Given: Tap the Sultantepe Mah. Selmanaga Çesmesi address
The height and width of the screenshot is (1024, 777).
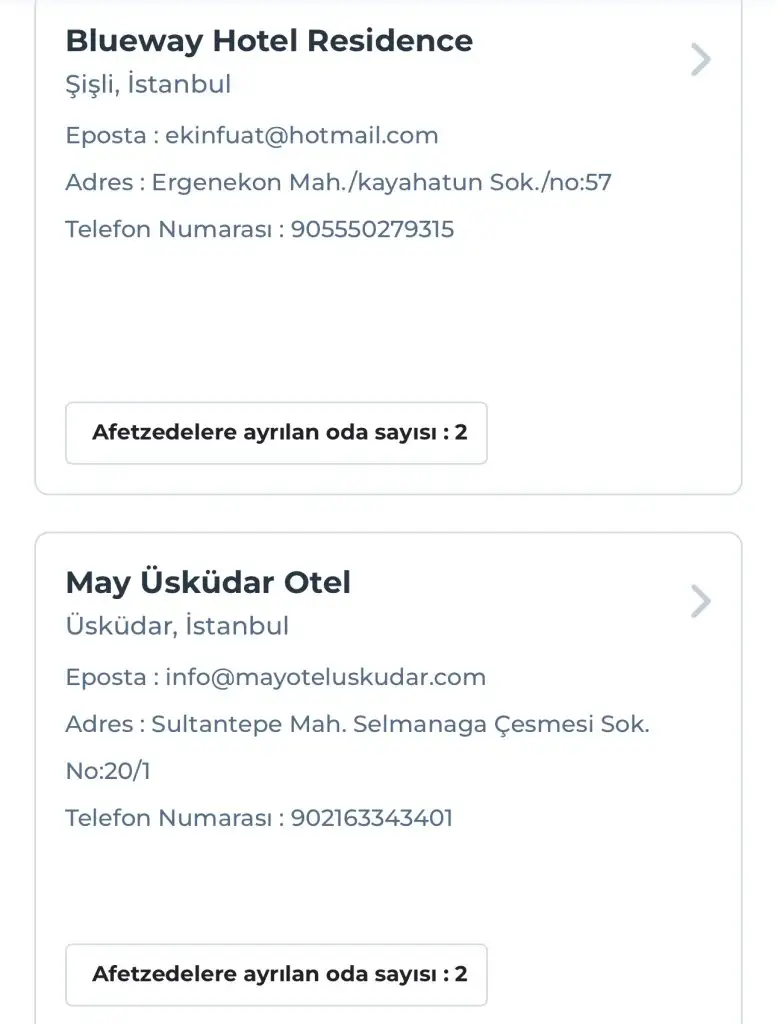Looking at the screenshot, I should pyautogui.click(x=400, y=724).
